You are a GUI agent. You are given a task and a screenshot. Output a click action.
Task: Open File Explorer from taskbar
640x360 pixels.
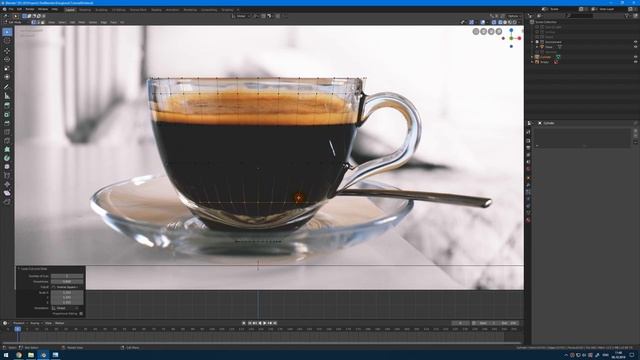click(31, 355)
